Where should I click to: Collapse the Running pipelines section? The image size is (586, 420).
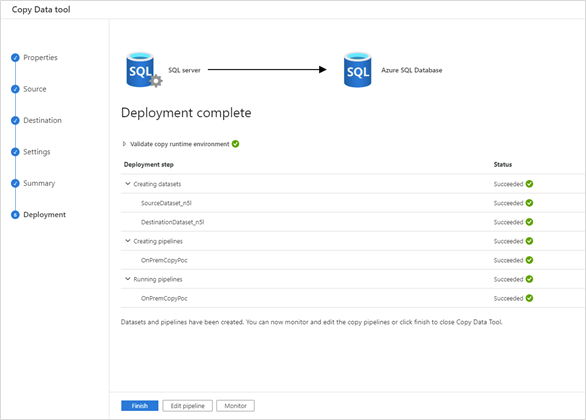coord(127,279)
